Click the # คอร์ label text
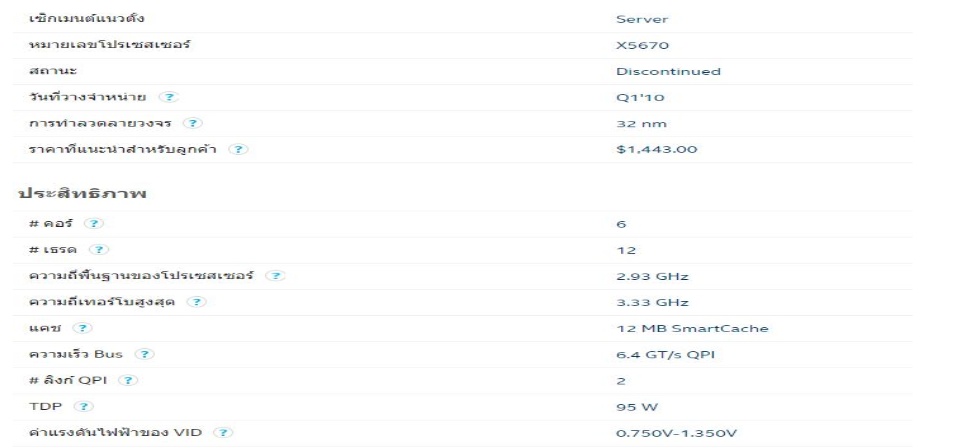The image size is (960, 448). 50,223
